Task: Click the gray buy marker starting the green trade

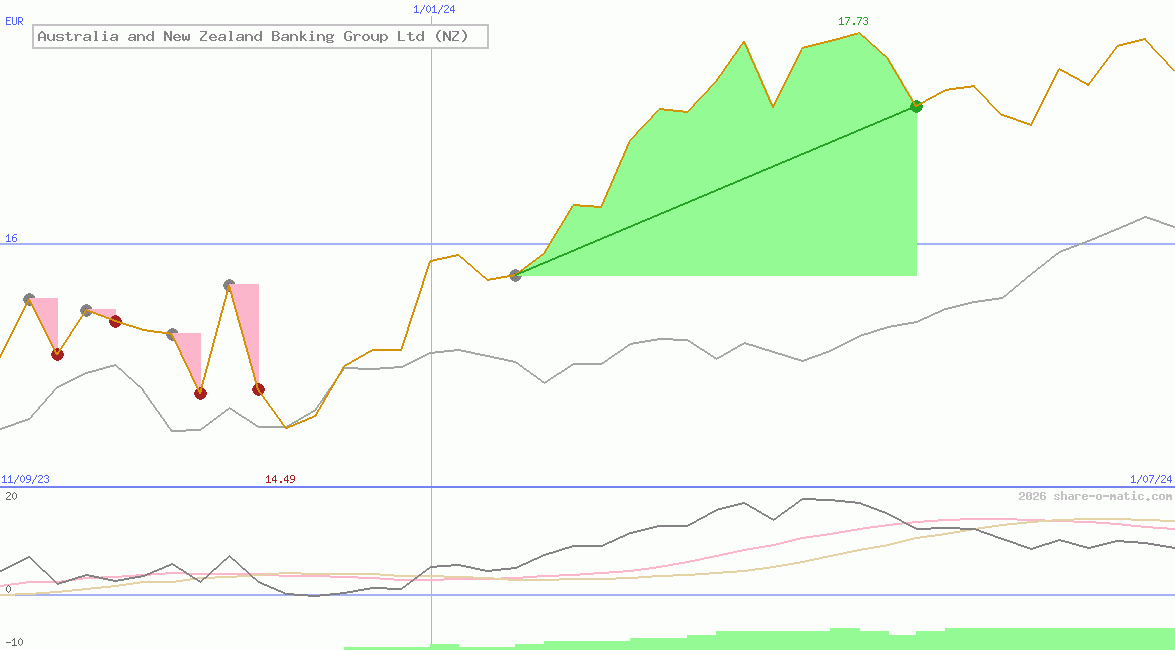Action: [515, 275]
